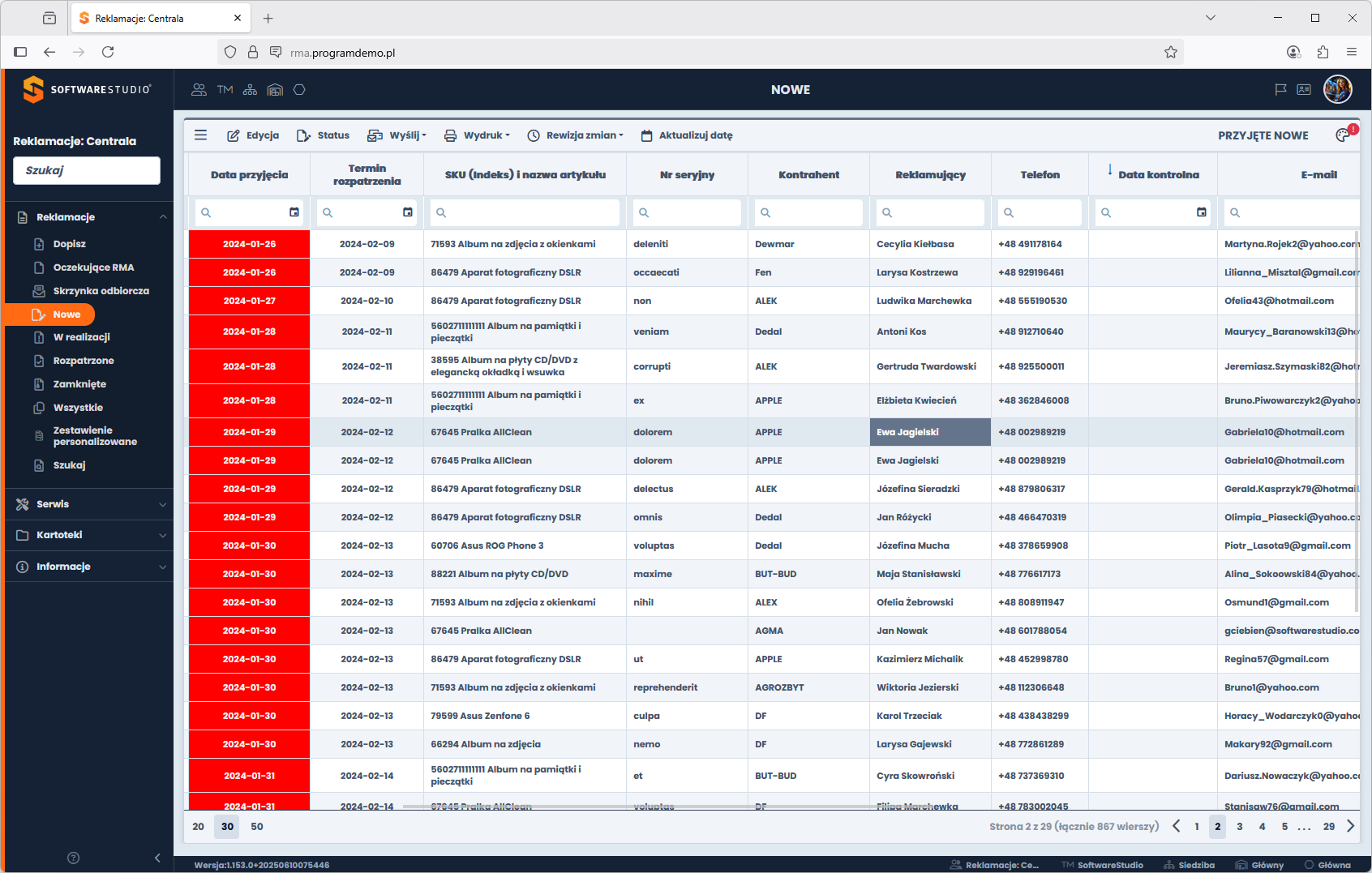Screen dimensions: 1372x873
Task: Open the user avatar profile picture
Action: pos(1337,89)
